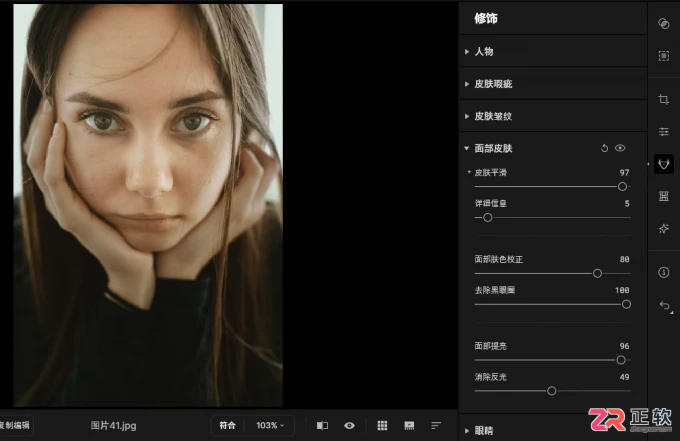Click the 消除反光 value 49
Image resolution: width=680 pixels, height=441 pixels.
624,377
